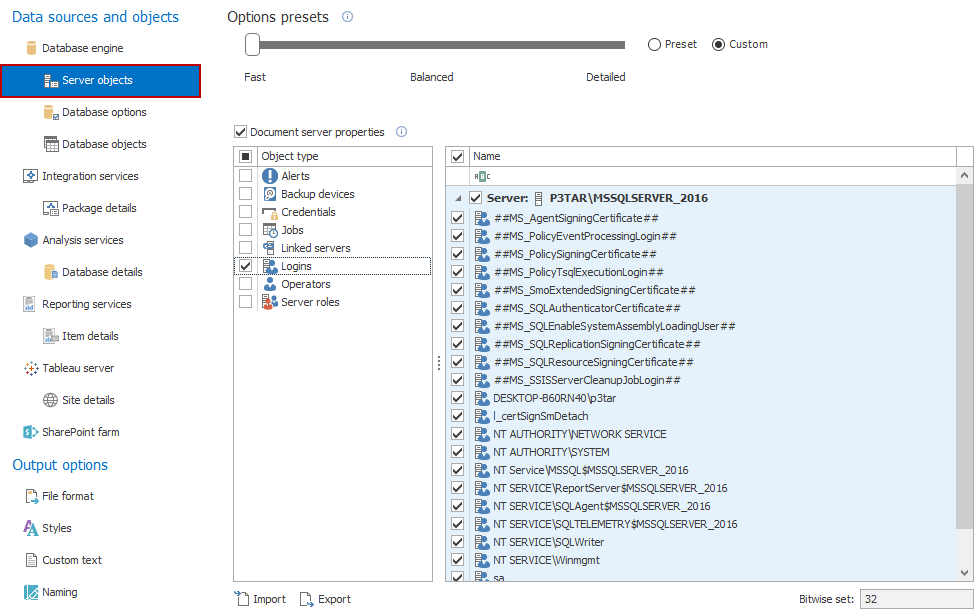
Task: Toggle the Object type header checkbox
Action: [x=246, y=156]
